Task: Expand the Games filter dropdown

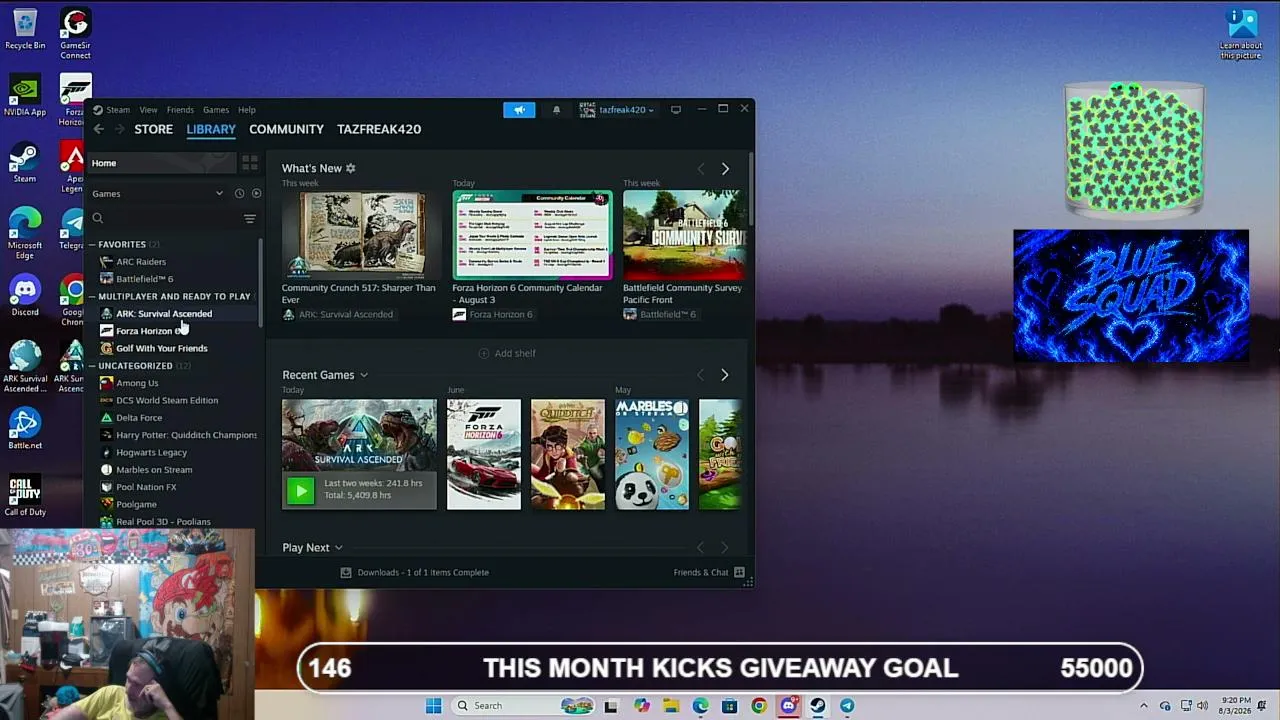Action: click(219, 193)
